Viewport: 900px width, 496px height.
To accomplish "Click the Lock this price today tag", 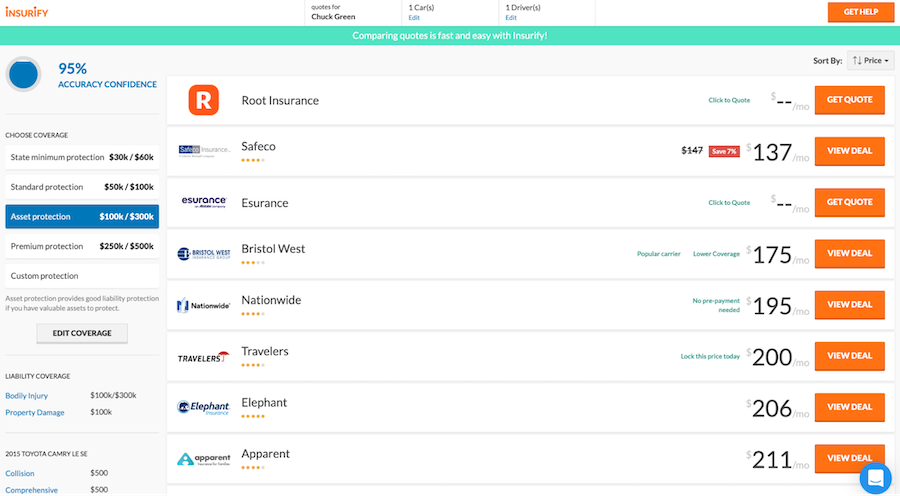I will (710, 356).
